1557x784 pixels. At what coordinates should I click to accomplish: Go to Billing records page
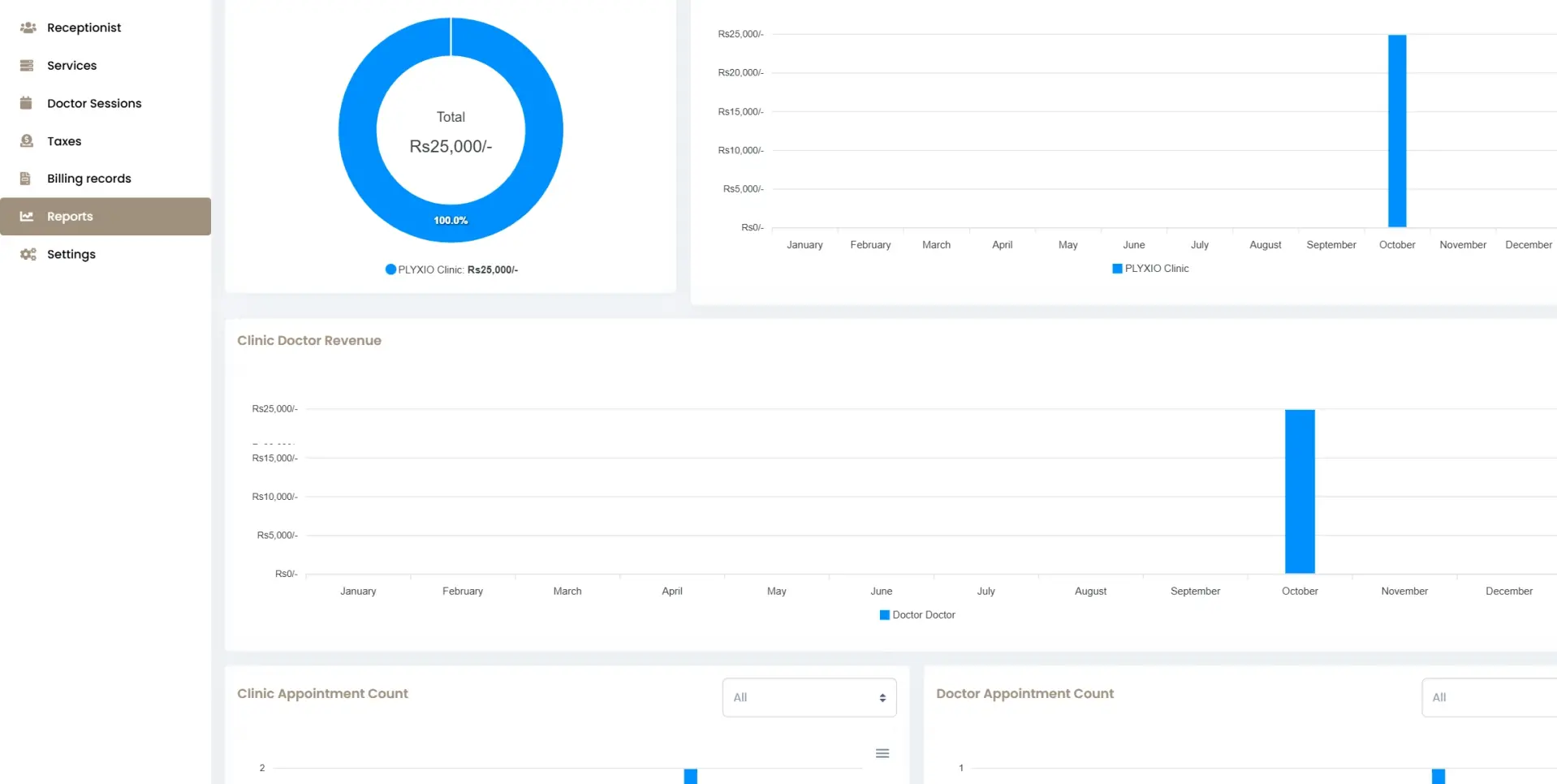(x=88, y=179)
